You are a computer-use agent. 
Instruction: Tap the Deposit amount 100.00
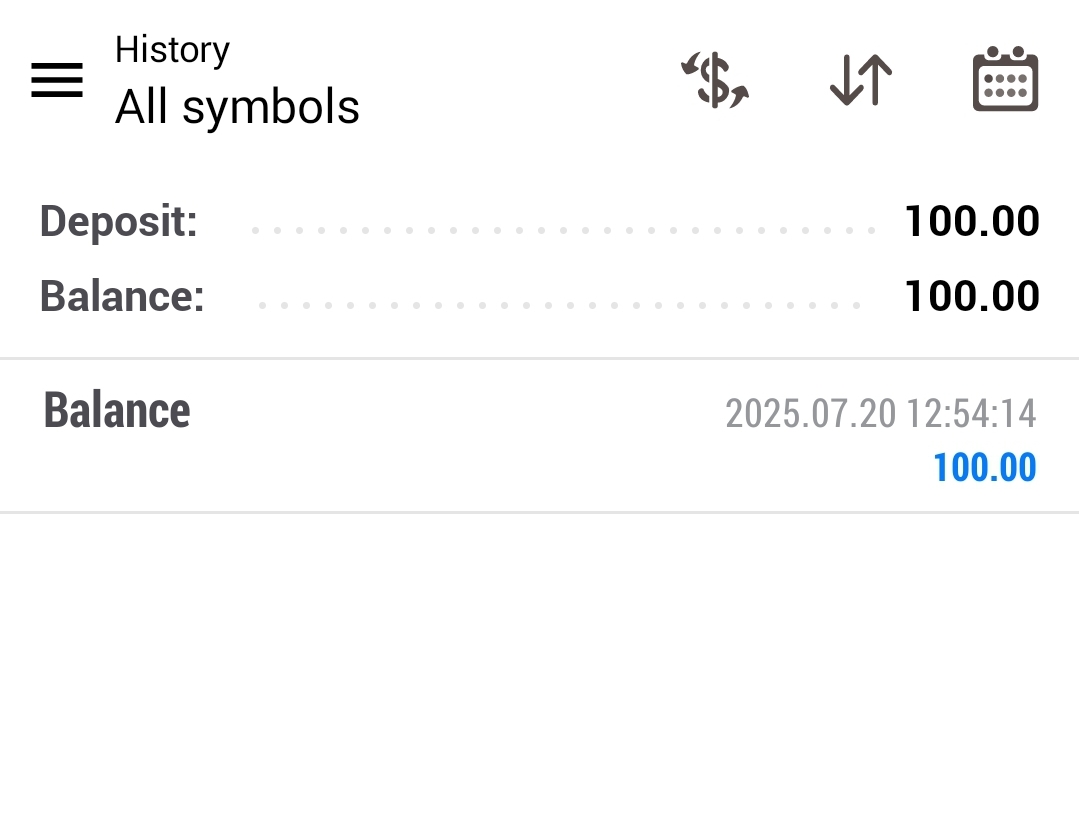click(971, 221)
